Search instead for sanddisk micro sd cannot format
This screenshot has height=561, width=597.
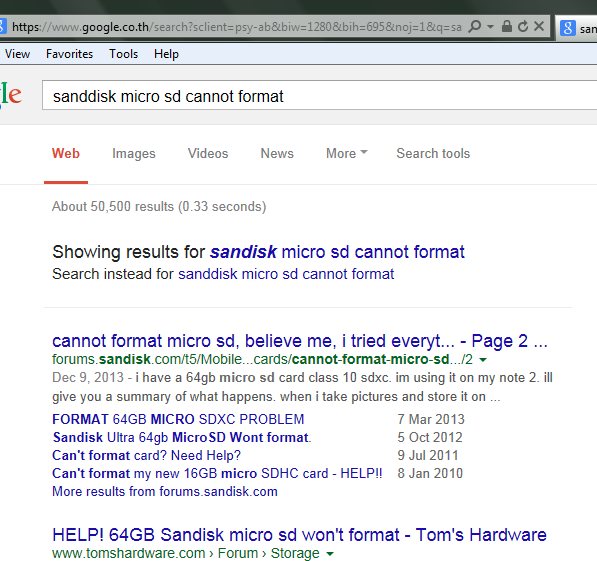click(286, 274)
